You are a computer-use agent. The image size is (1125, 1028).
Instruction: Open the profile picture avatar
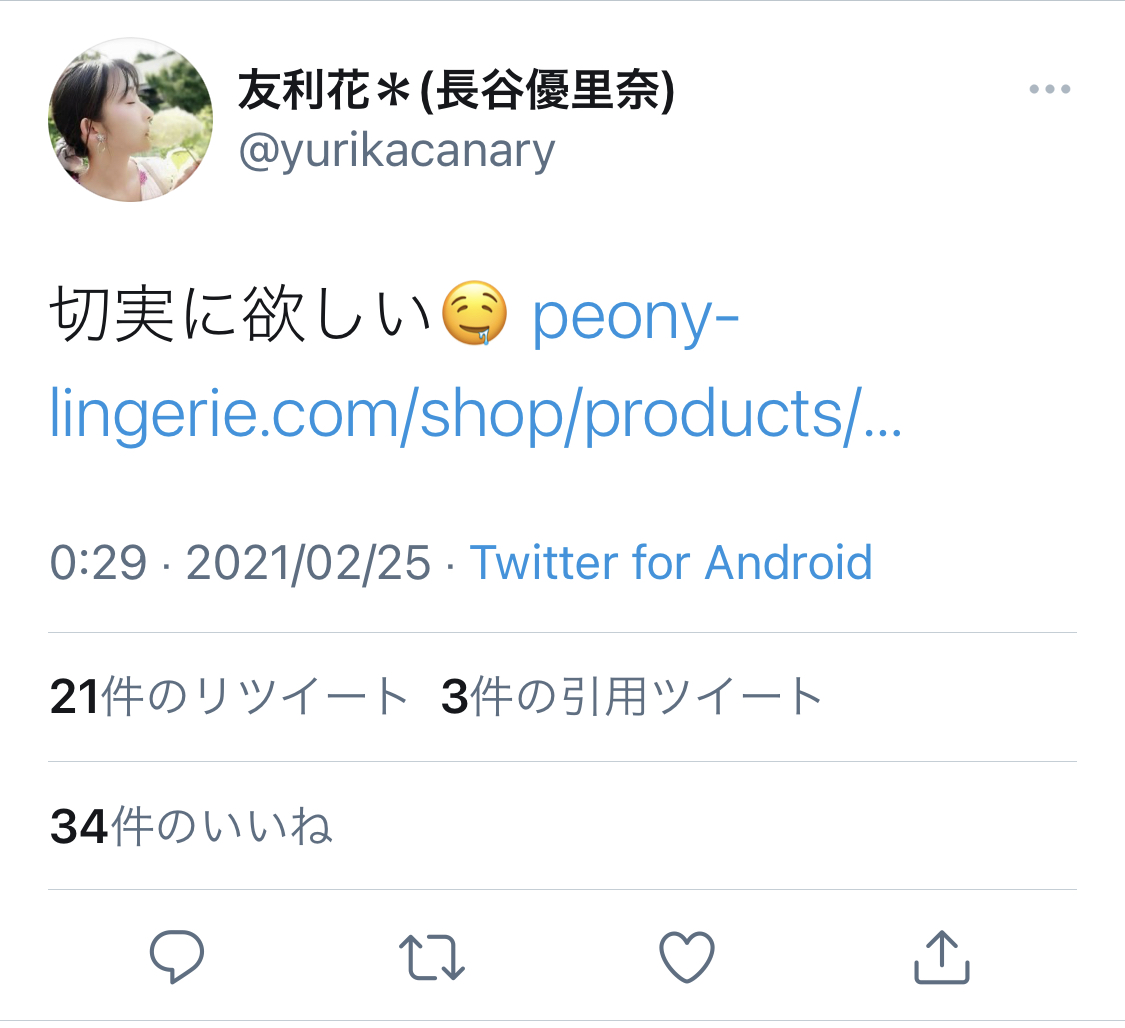[130, 120]
